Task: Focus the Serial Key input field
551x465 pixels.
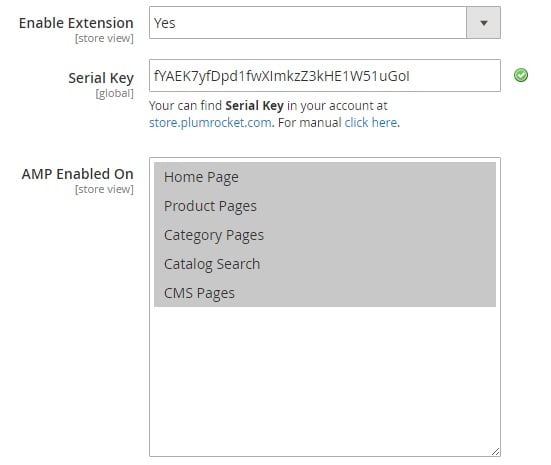Action: click(325, 76)
